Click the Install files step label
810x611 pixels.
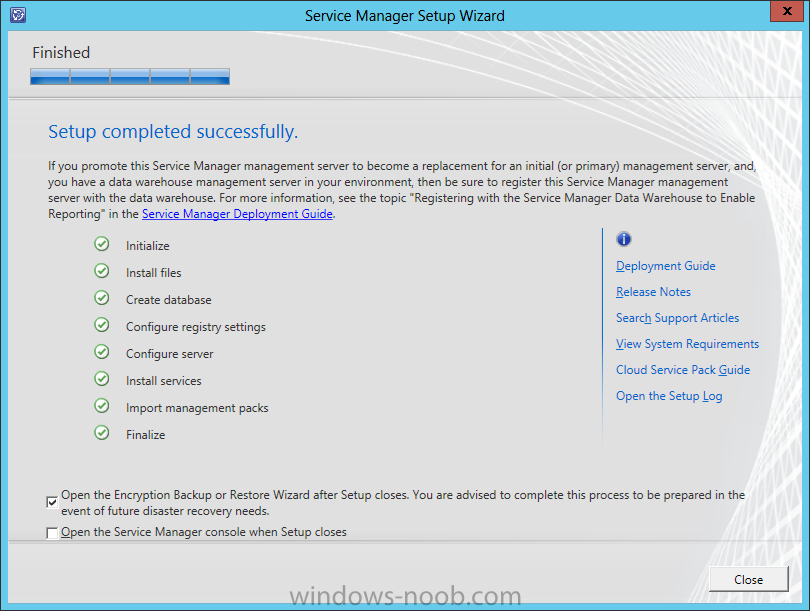point(153,273)
